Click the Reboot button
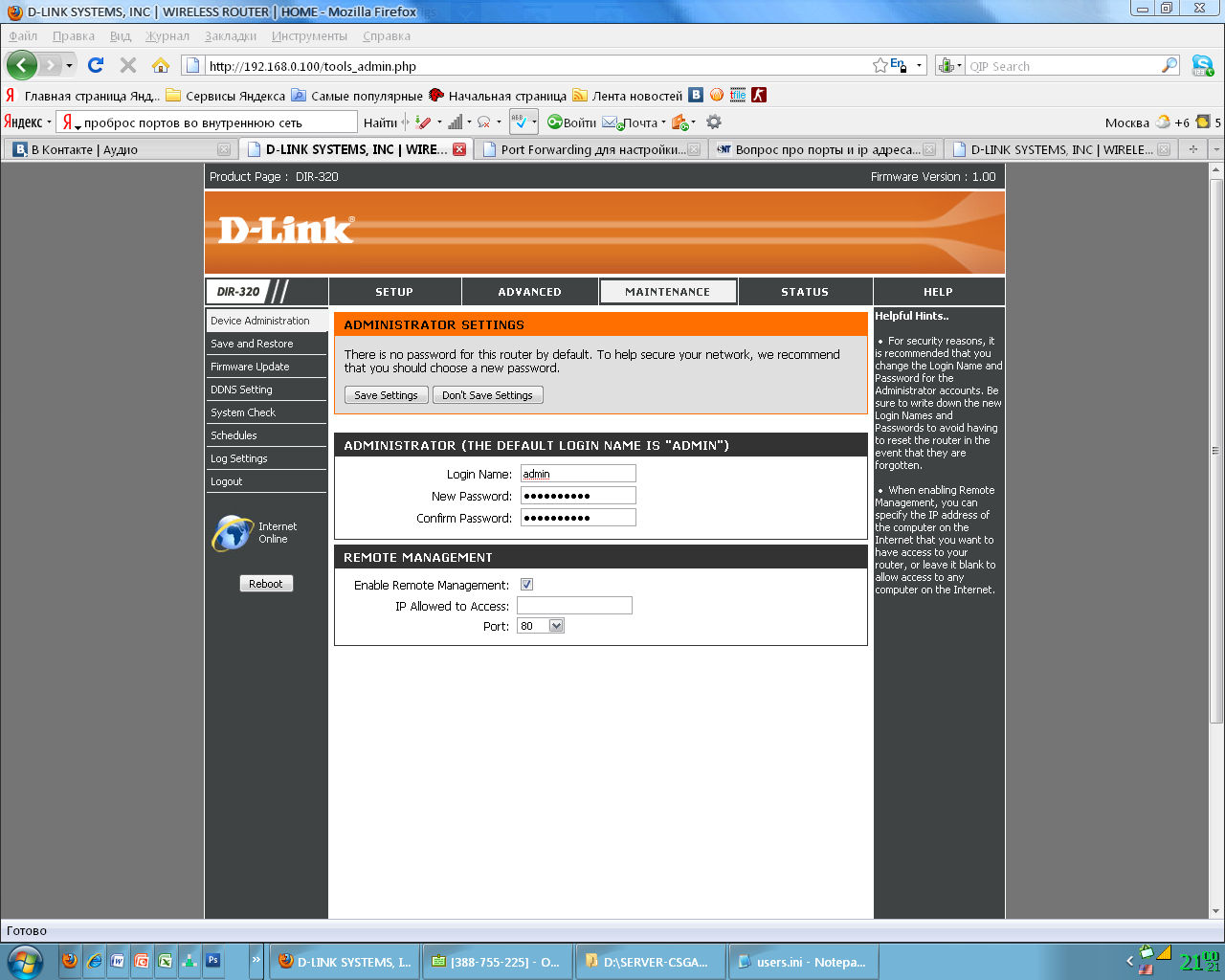This screenshot has height=980, width=1225. (x=266, y=584)
